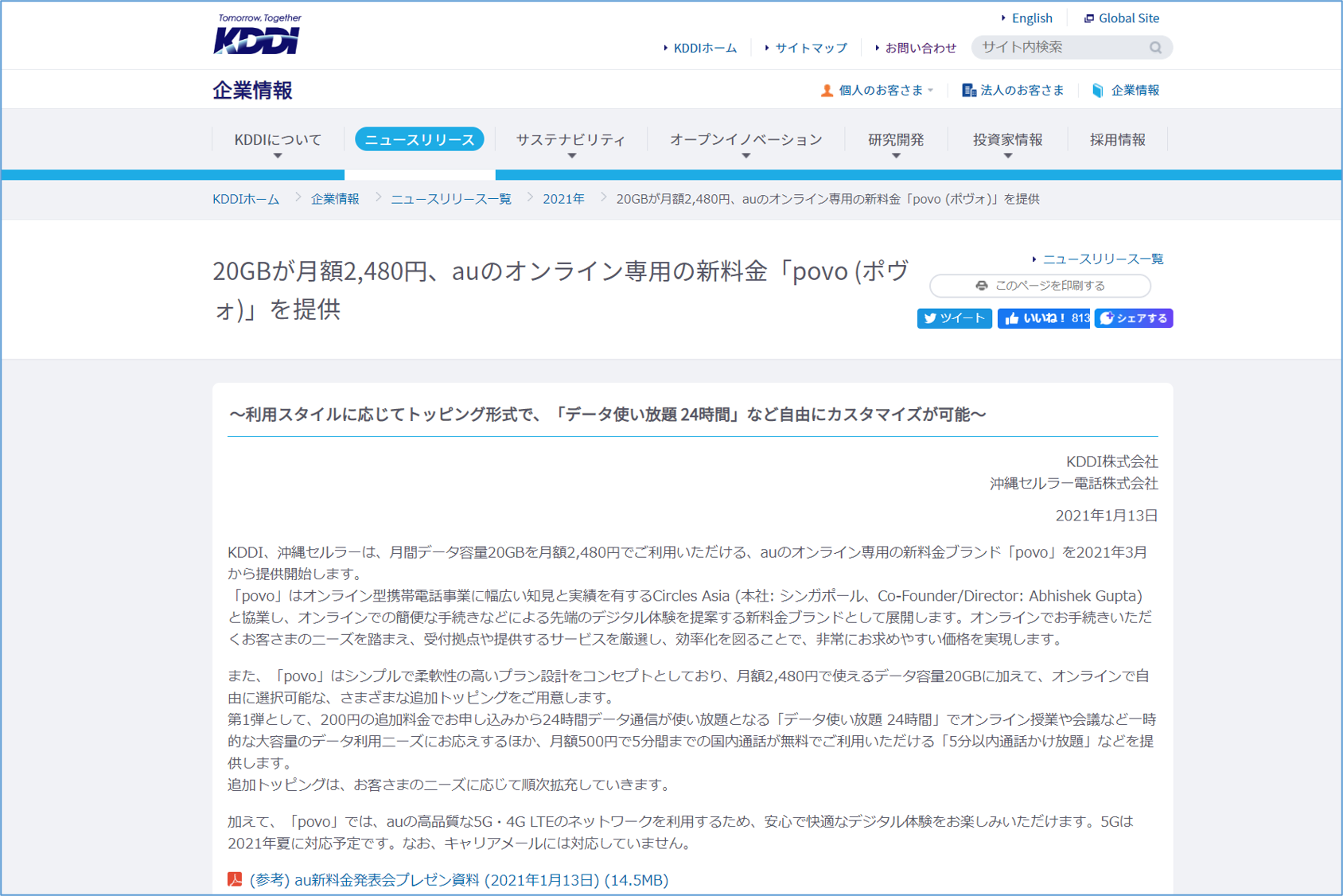Click 企業情報 in the breadcrumb

pos(335,199)
